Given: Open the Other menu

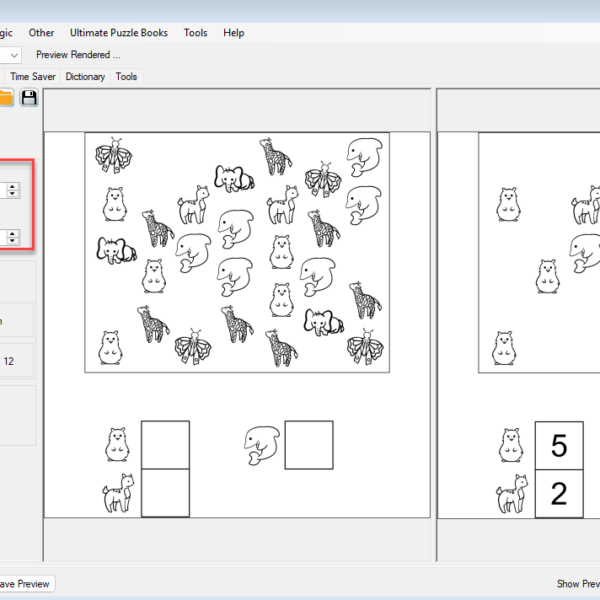Looking at the screenshot, I should click(x=42, y=33).
